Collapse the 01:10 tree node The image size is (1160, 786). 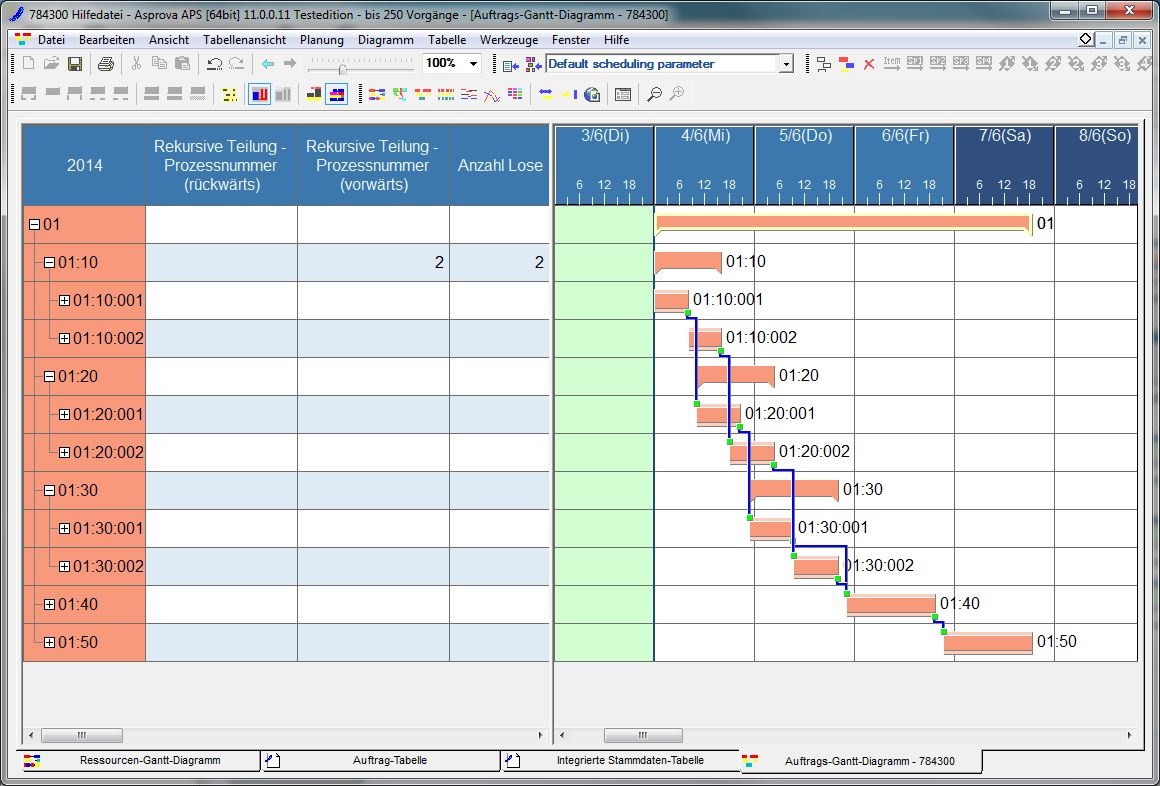[49, 263]
